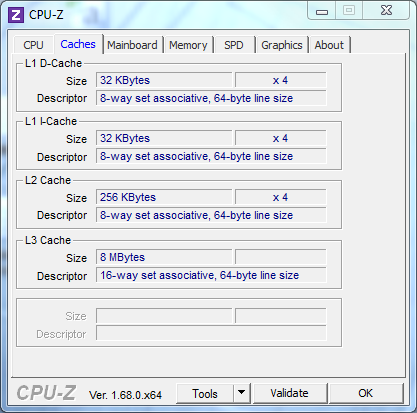Select the Caches tab
This screenshot has width=417, height=413.
tap(78, 44)
